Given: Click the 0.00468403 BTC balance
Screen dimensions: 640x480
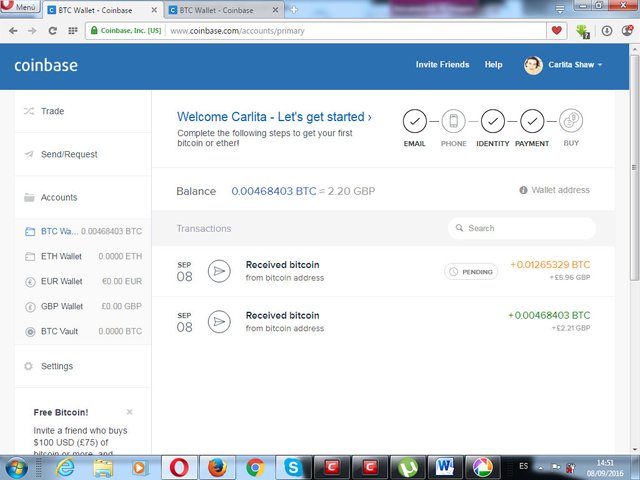Looking at the screenshot, I should point(273,191).
